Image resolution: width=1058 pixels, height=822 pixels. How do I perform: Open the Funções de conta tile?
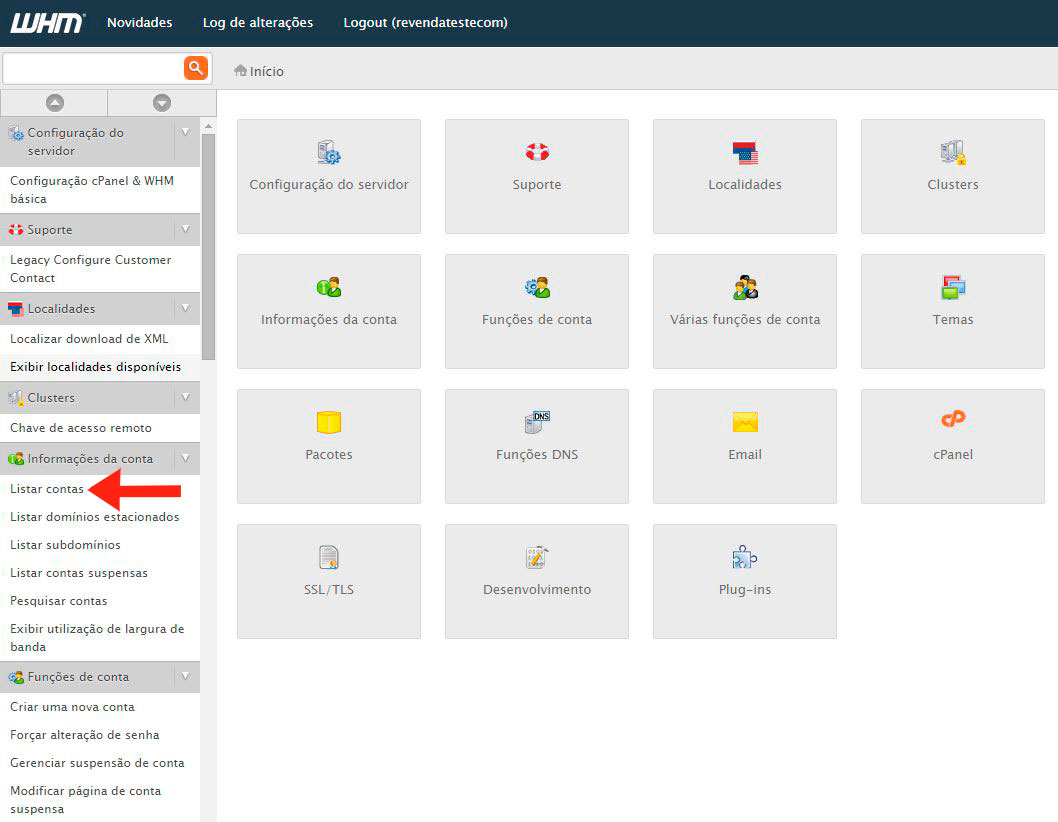536,311
